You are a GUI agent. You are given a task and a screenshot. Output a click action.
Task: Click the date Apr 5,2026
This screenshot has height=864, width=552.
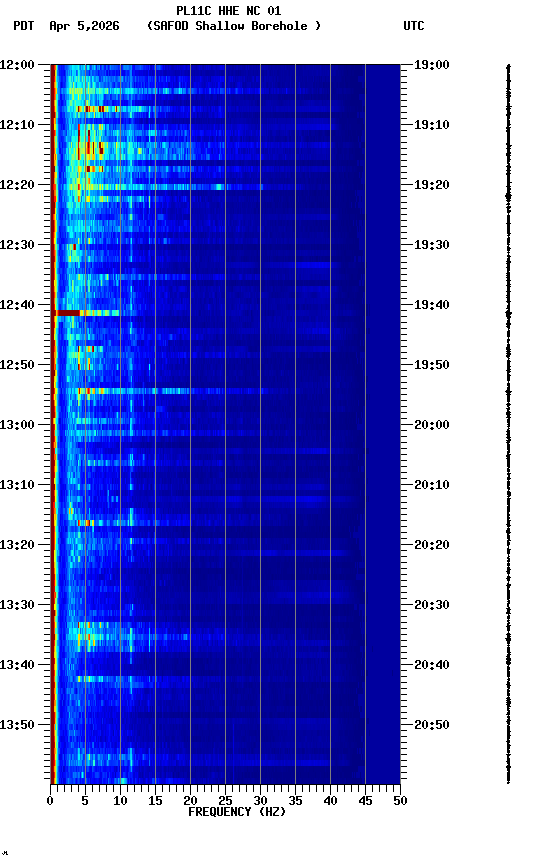tap(84, 26)
